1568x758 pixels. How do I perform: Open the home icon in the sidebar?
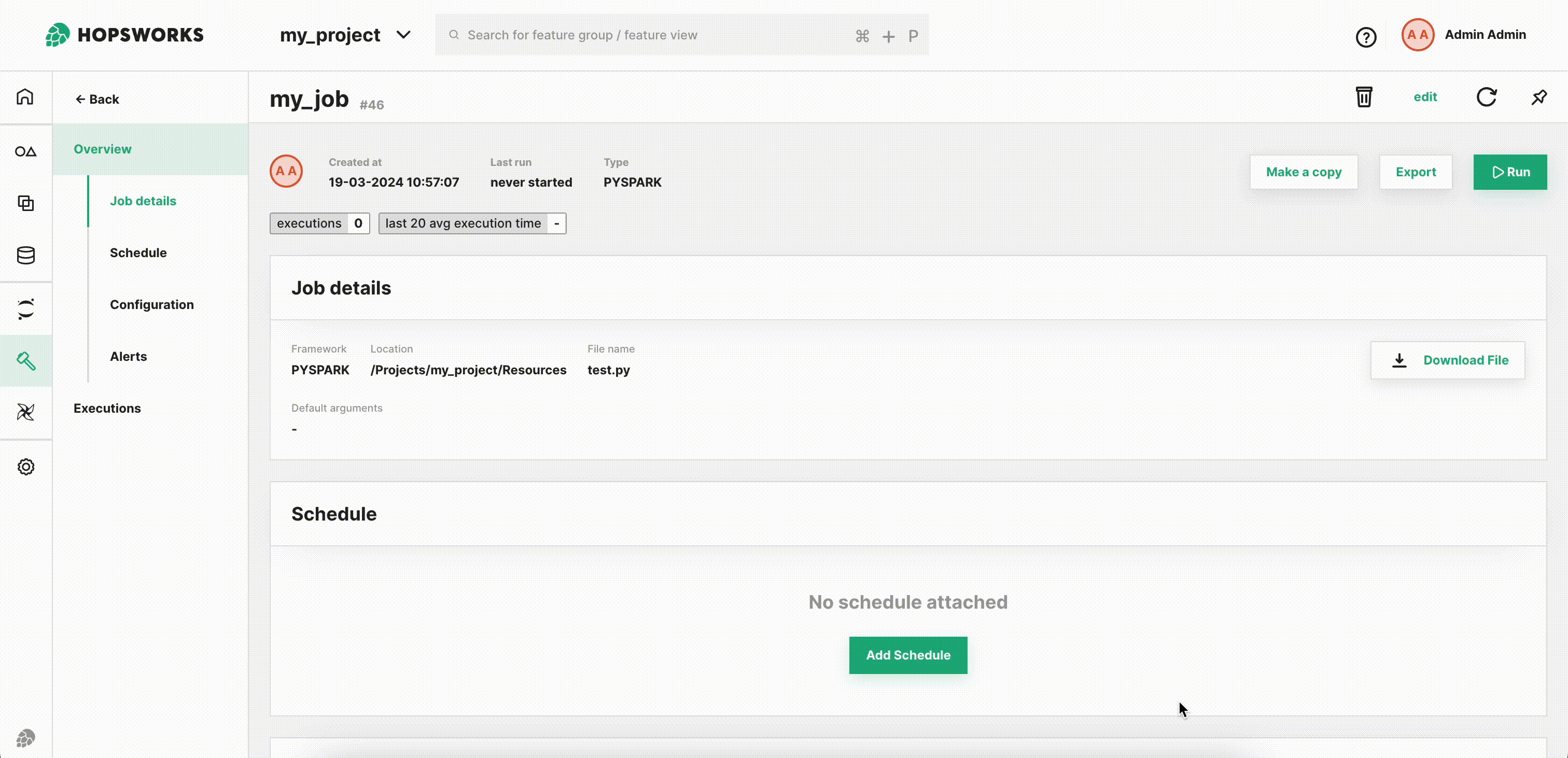click(25, 97)
